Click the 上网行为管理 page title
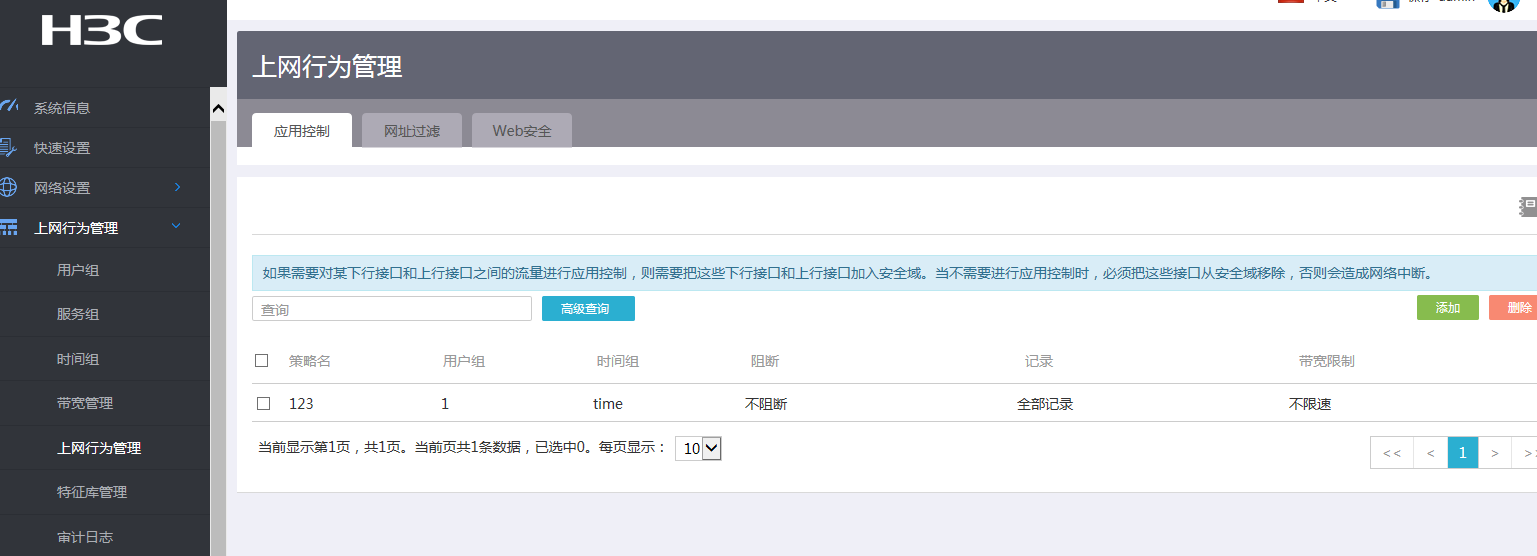Screen dimensions: 1537x556 pos(327,67)
